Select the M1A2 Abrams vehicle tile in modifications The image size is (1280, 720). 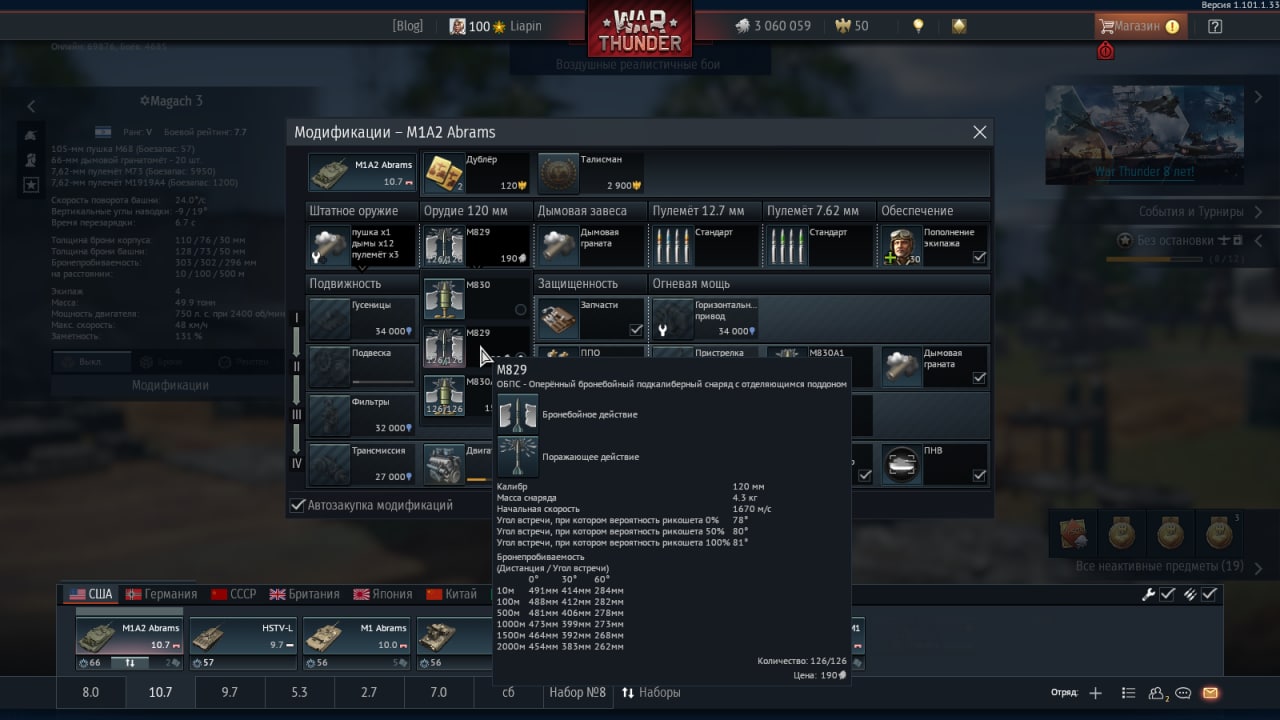[362, 172]
